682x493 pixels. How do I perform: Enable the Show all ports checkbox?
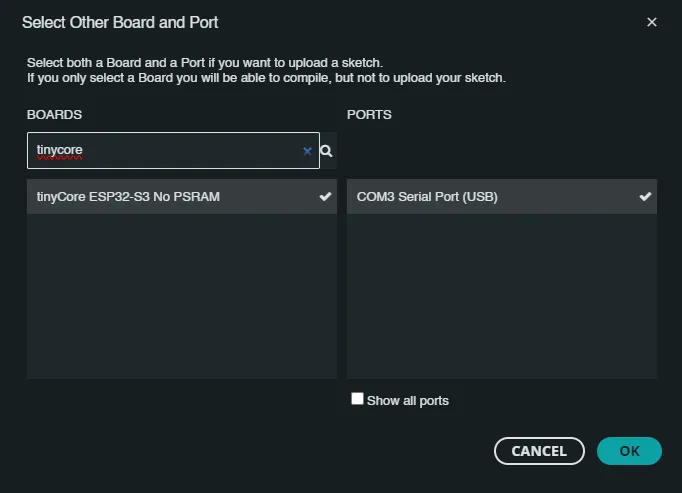coord(357,399)
